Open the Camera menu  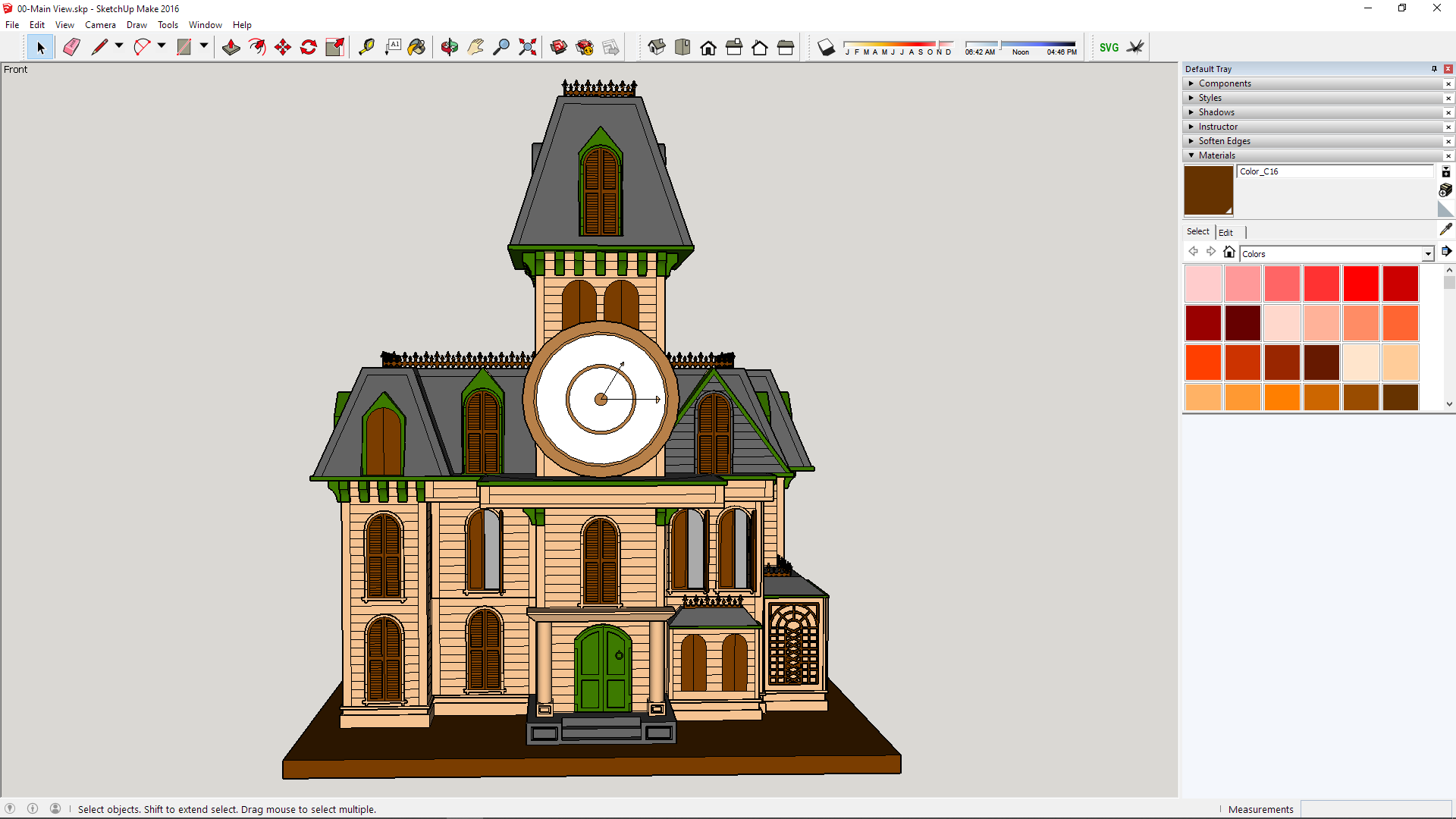100,25
